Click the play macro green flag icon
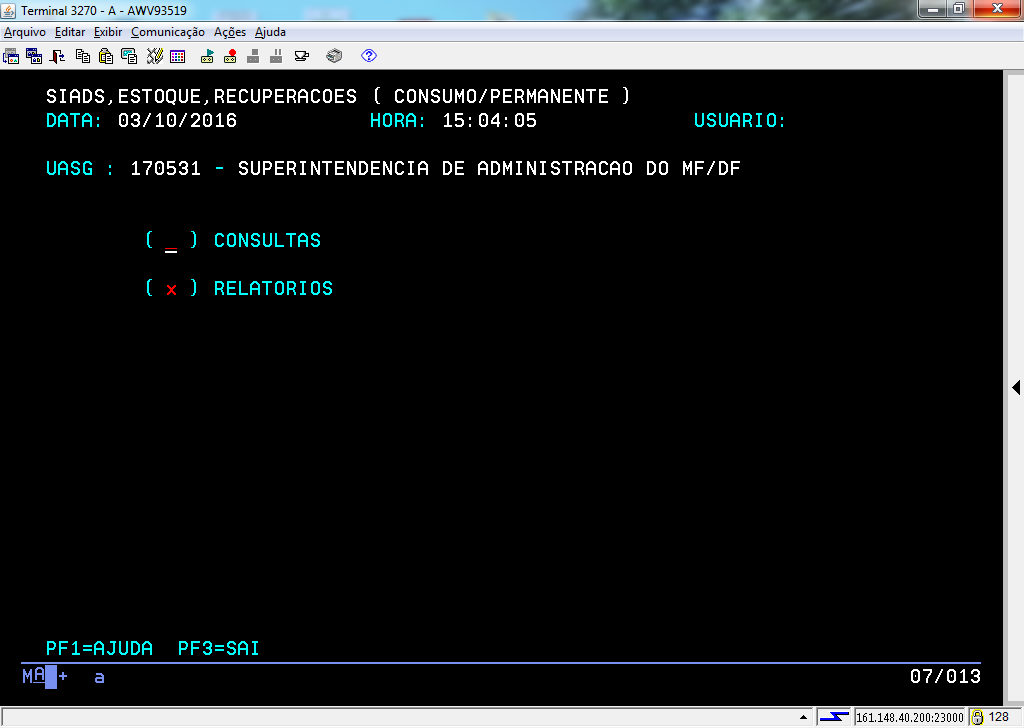This screenshot has height=728, width=1024. click(208, 56)
